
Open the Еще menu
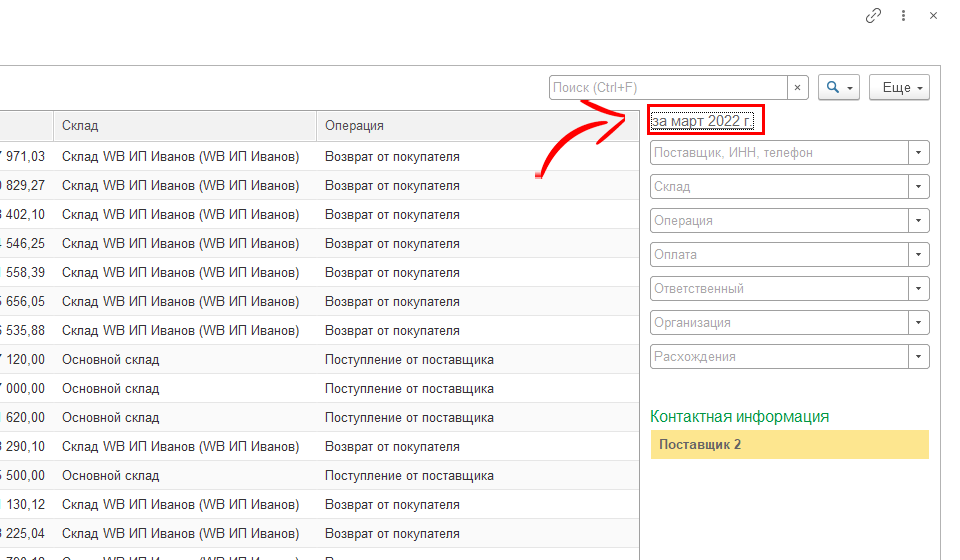pos(900,88)
